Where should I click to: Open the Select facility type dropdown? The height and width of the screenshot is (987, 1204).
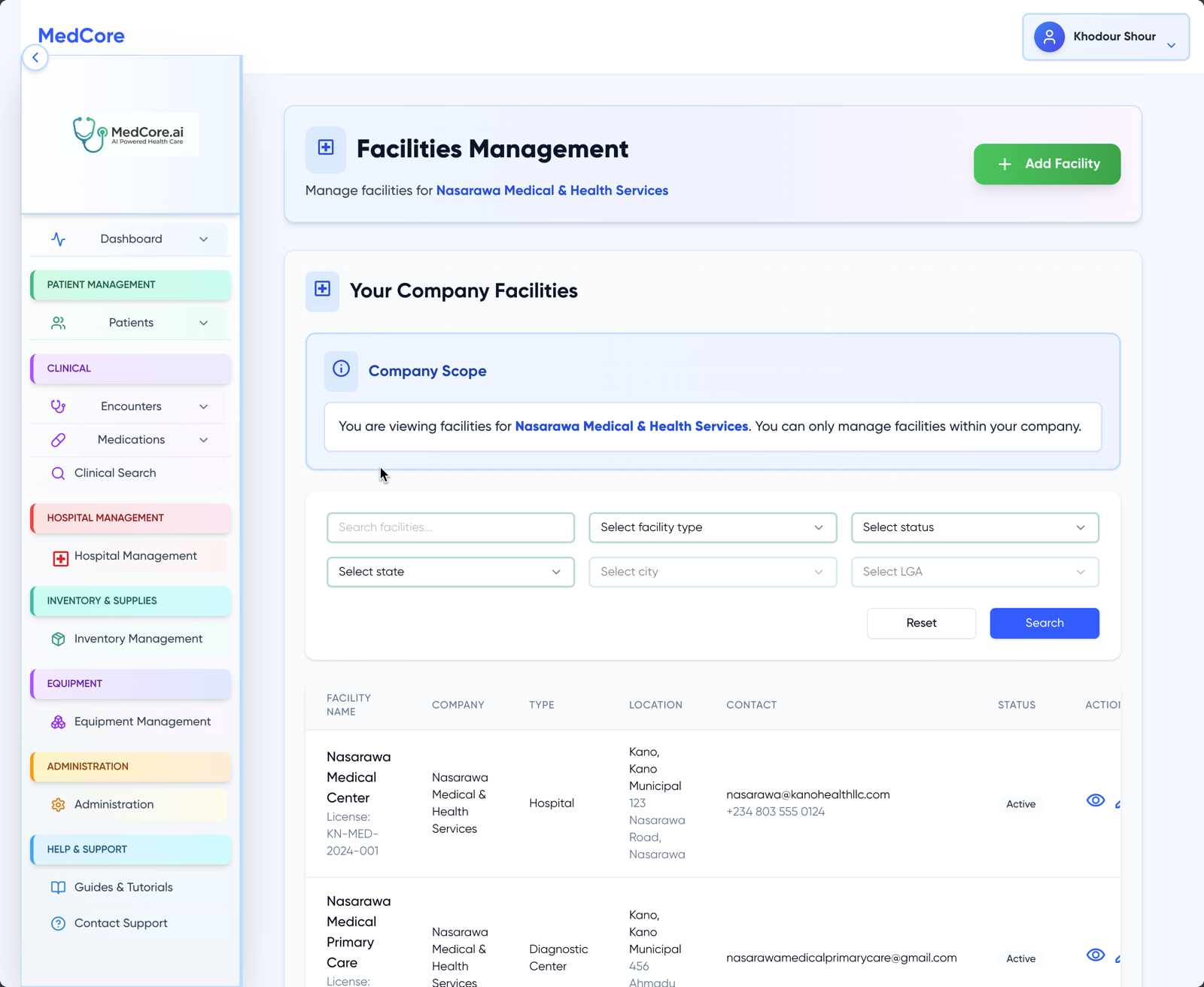(712, 527)
